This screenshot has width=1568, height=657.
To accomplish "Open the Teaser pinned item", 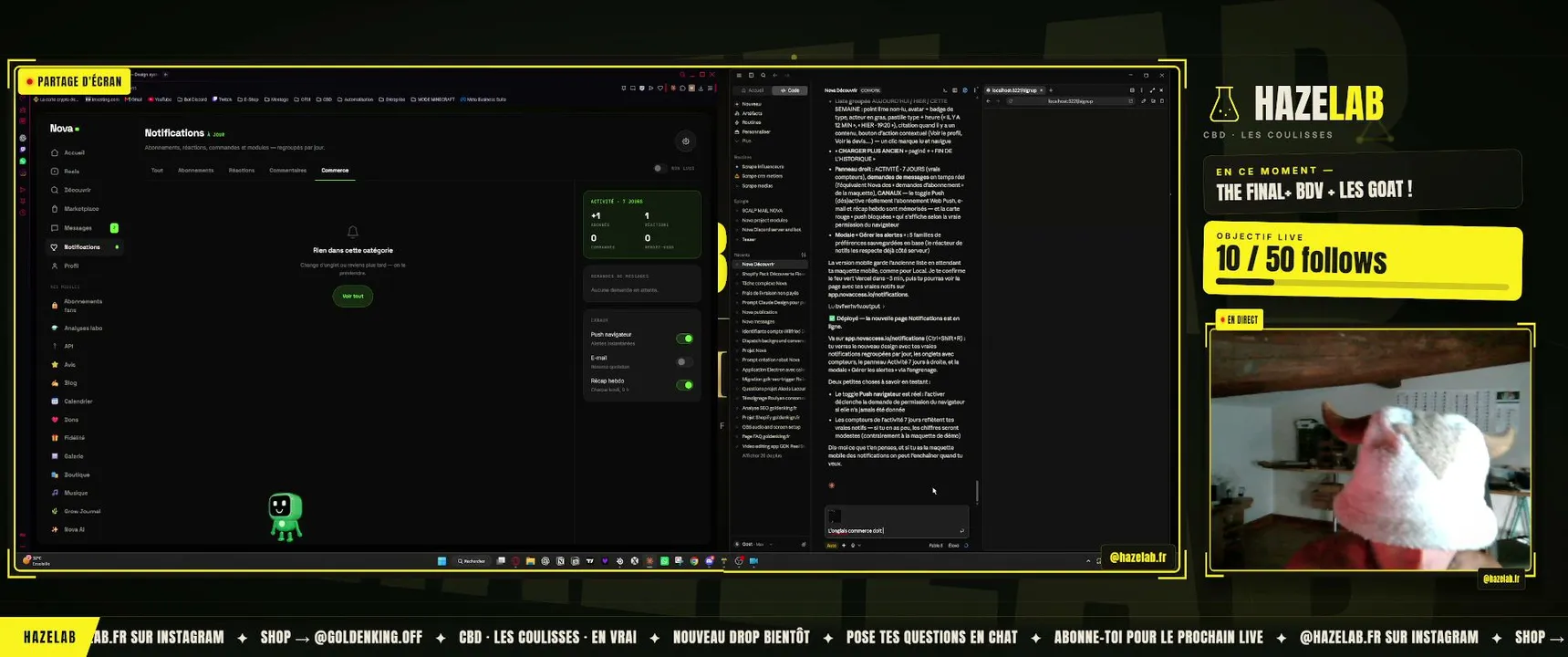I will pyautogui.click(x=771, y=239).
